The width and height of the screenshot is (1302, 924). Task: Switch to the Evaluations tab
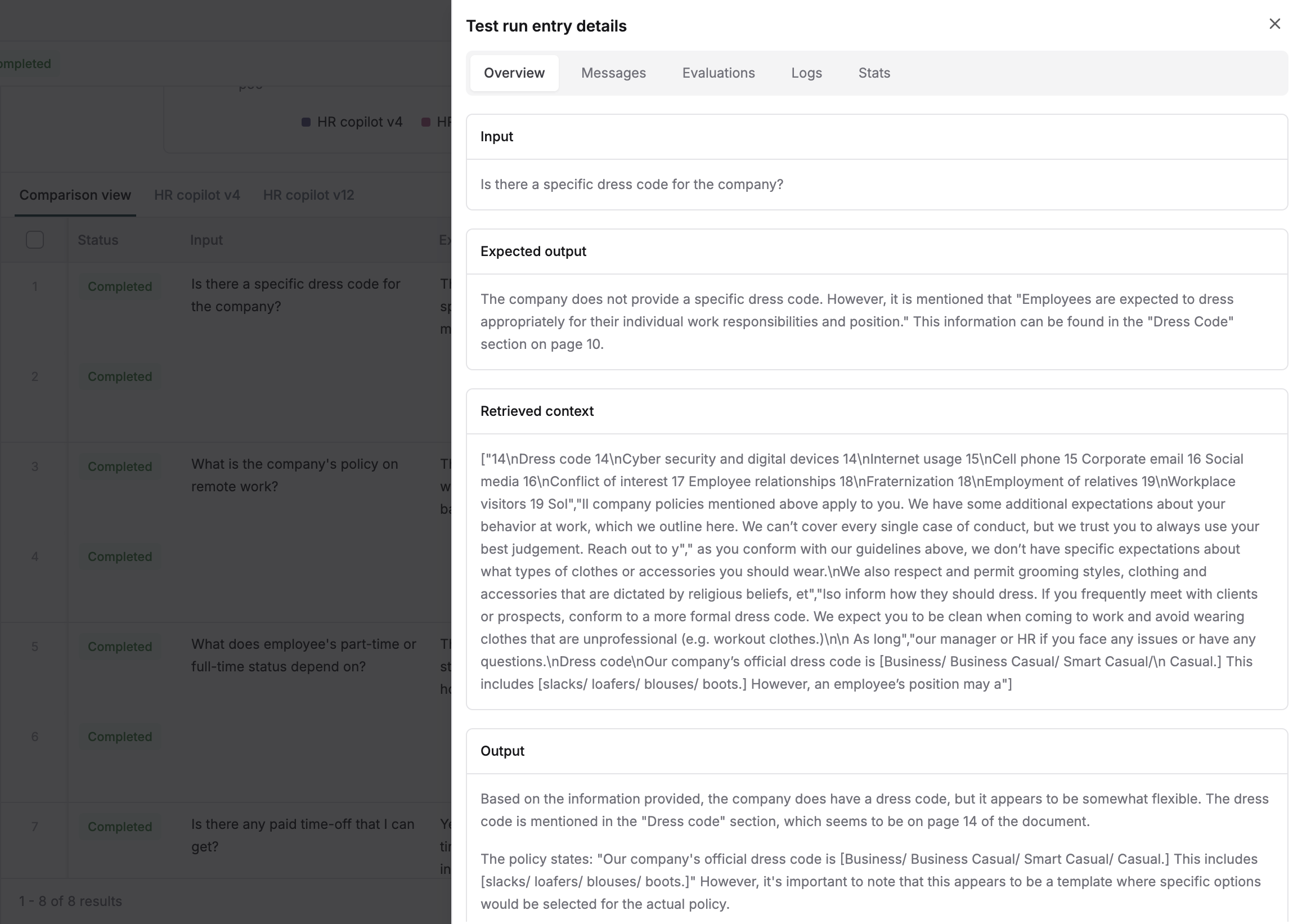click(718, 72)
